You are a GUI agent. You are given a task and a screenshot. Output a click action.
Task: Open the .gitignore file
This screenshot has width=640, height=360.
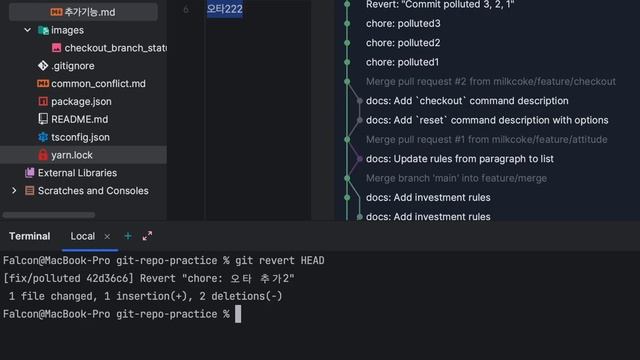73,66
